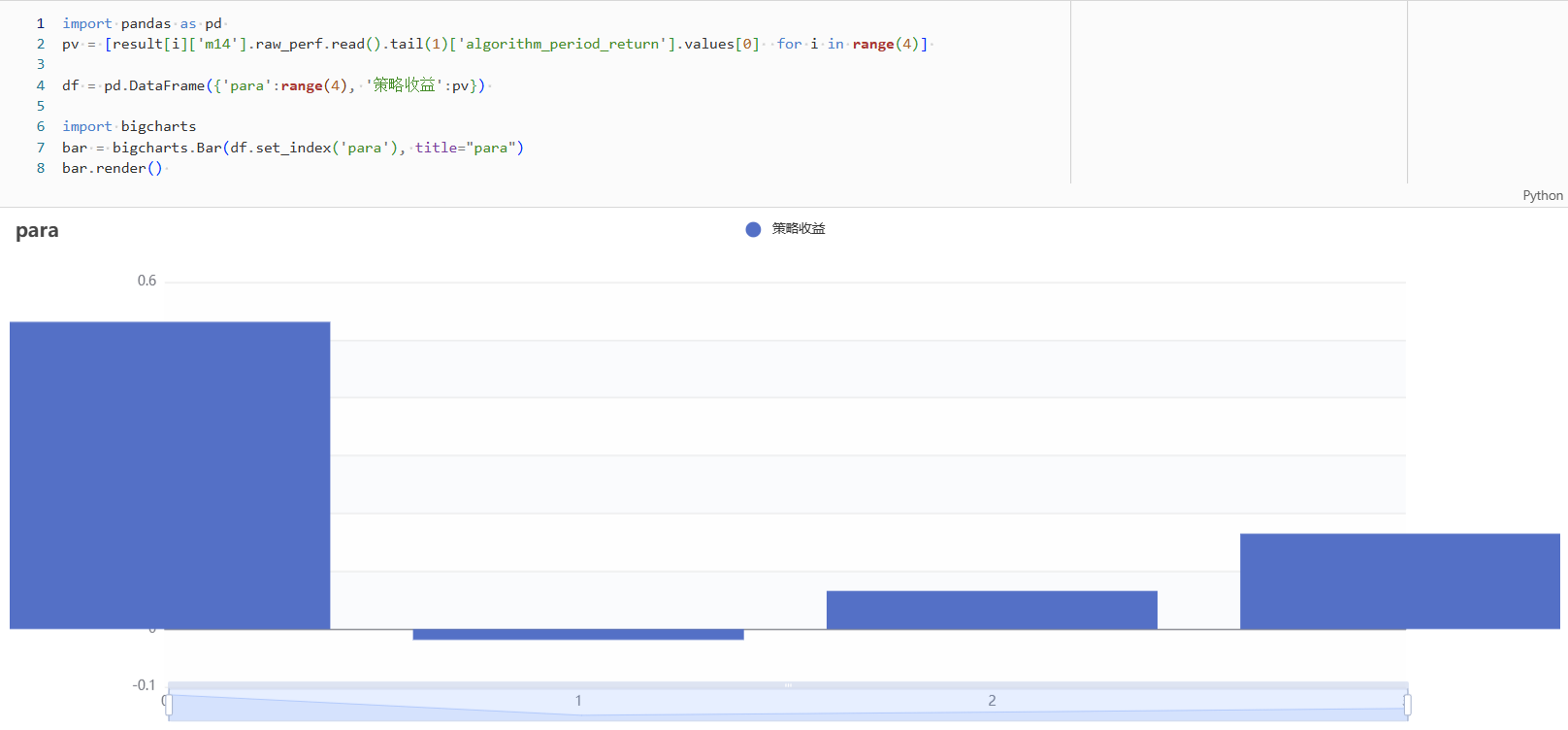The height and width of the screenshot is (730, 1568).
Task: Click the Python language label
Action: click(x=1542, y=195)
